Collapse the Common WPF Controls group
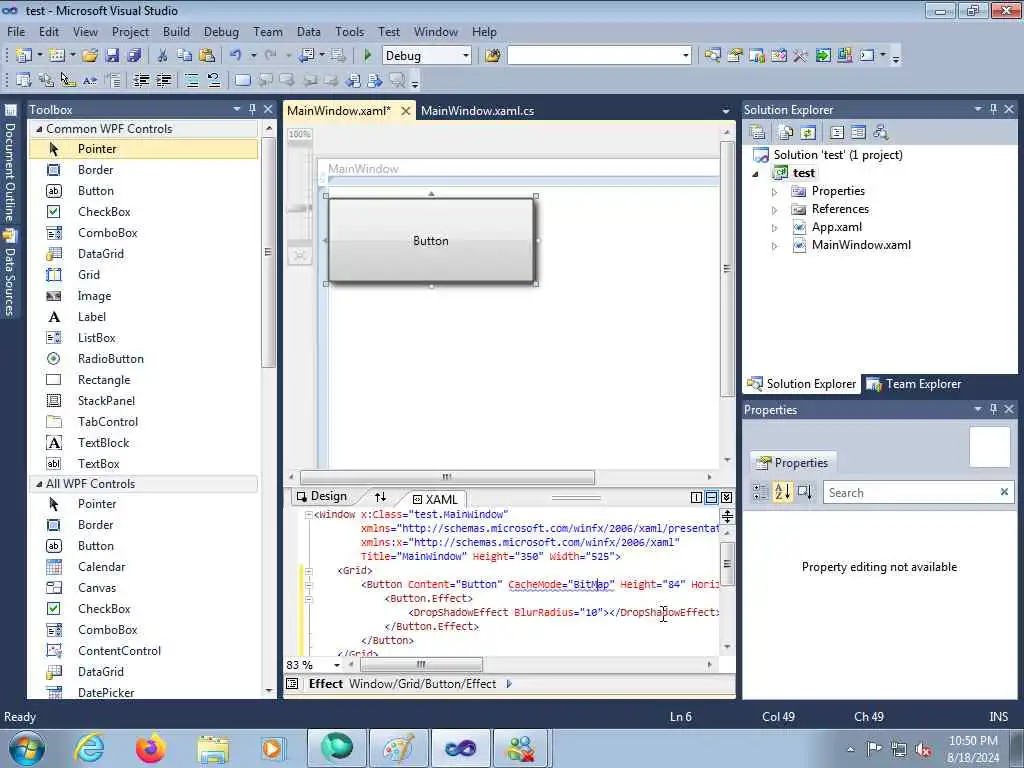 pyautogui.click(x=39, y=129)
